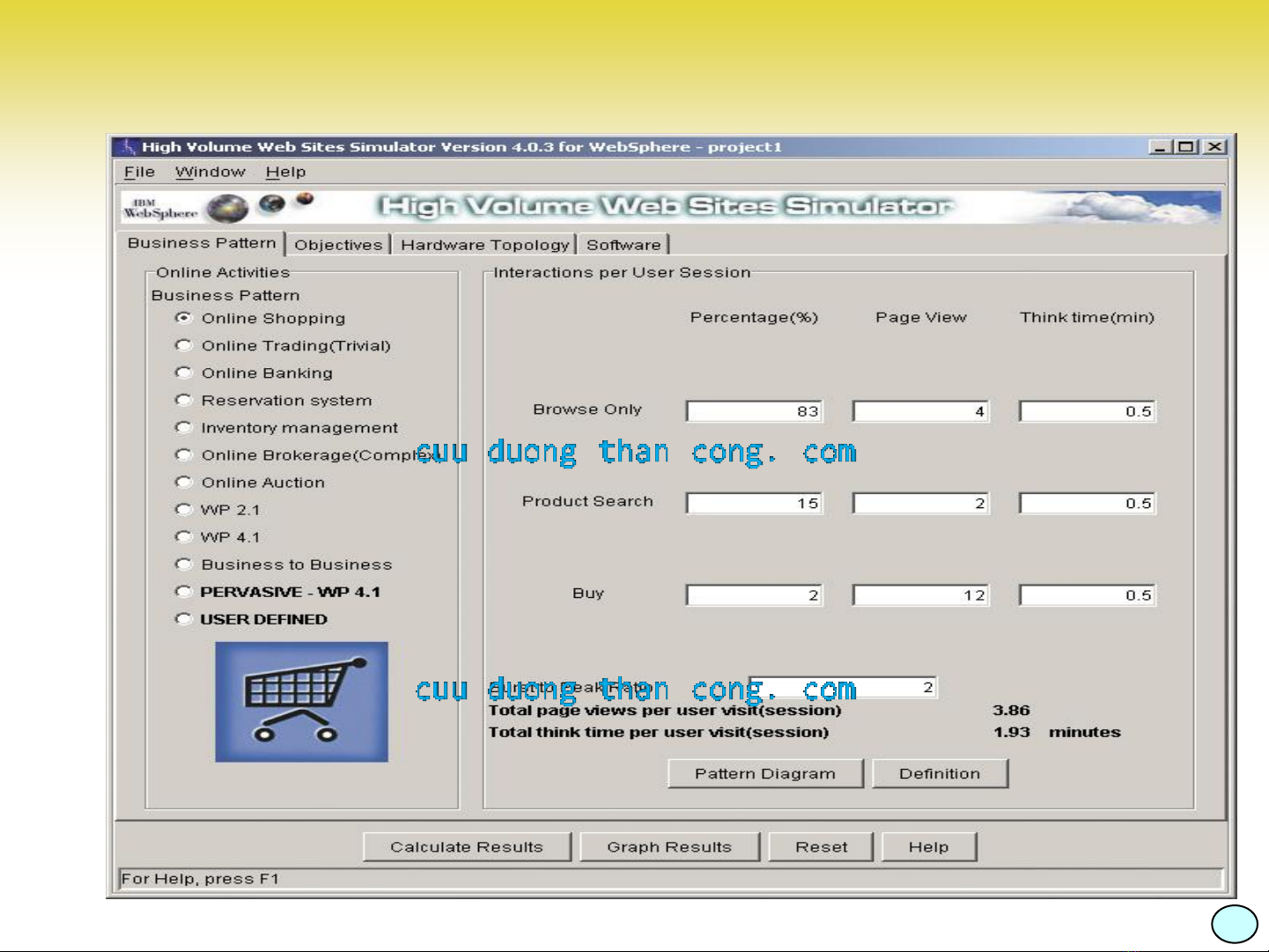Close the simulator window
This screenshot has height=952, width=1269.
click(x=1214, y=147)
